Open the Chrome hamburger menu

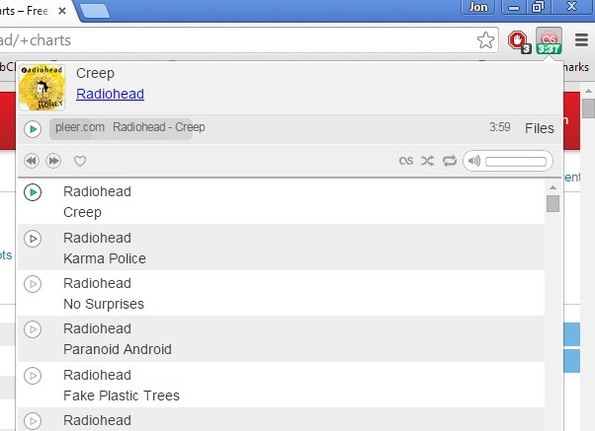pyautogui.click(x=581, y=40)
